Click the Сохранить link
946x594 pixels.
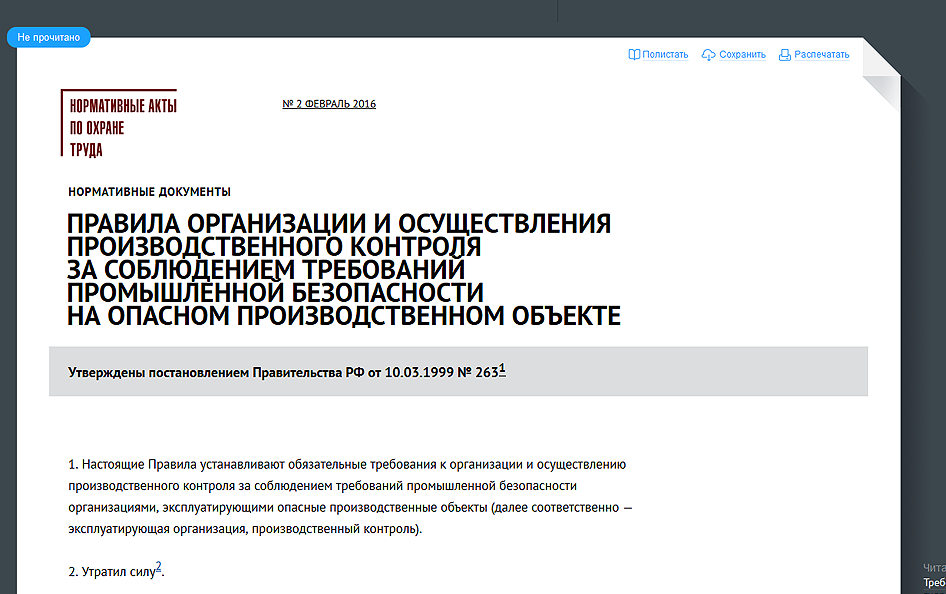click(x=742, y=54)
